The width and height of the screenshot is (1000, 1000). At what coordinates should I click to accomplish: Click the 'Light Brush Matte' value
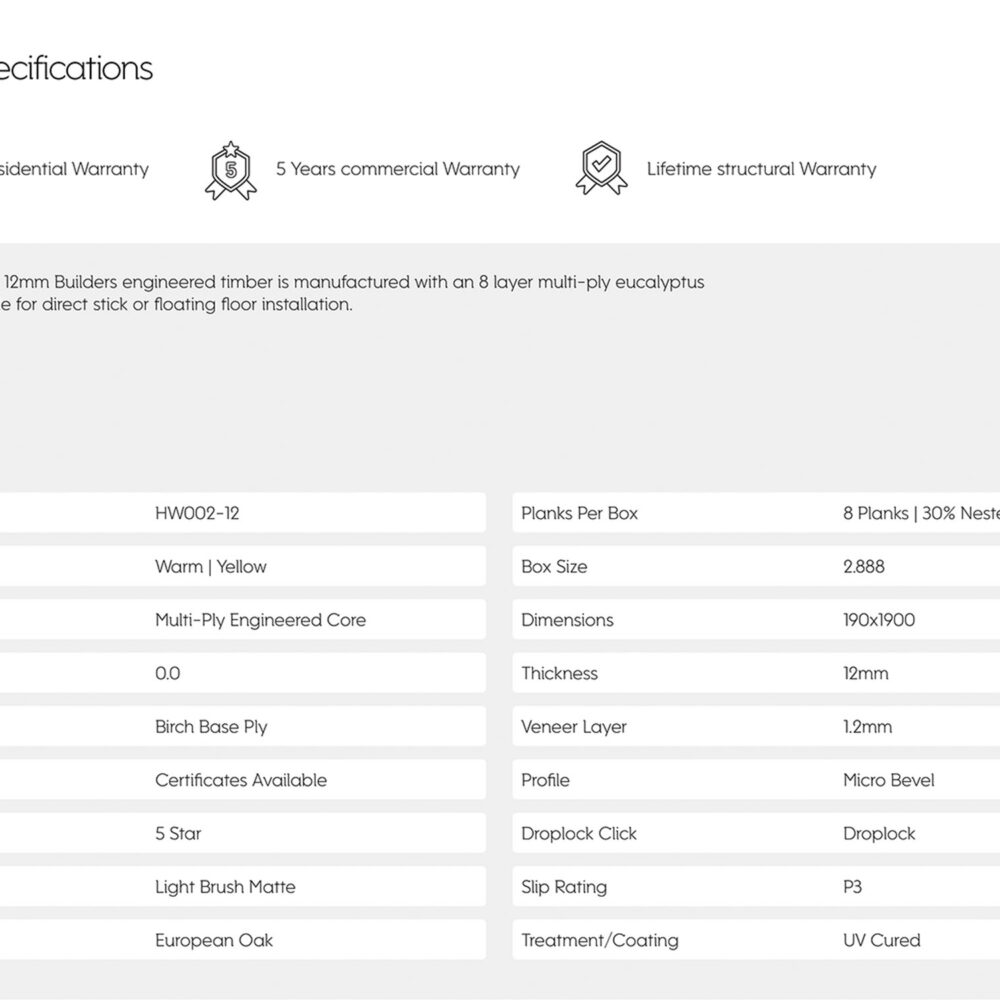(225, 887)
